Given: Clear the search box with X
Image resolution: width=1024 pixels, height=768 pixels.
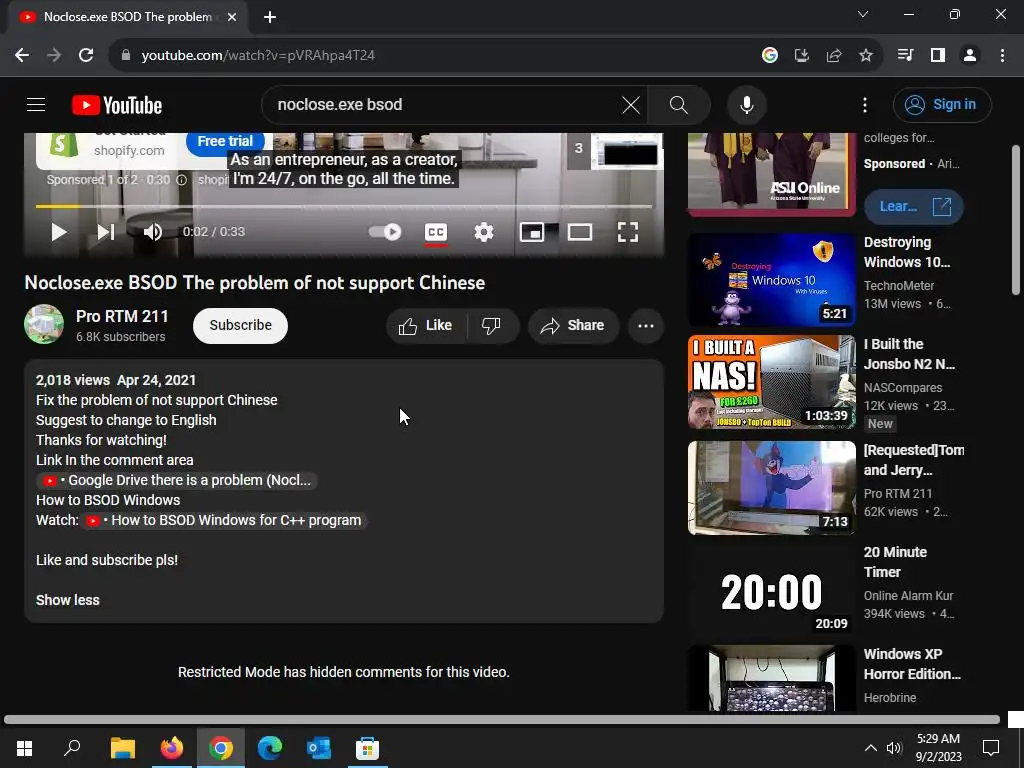Looking at the screenshot, I should [x=631, y=104].
